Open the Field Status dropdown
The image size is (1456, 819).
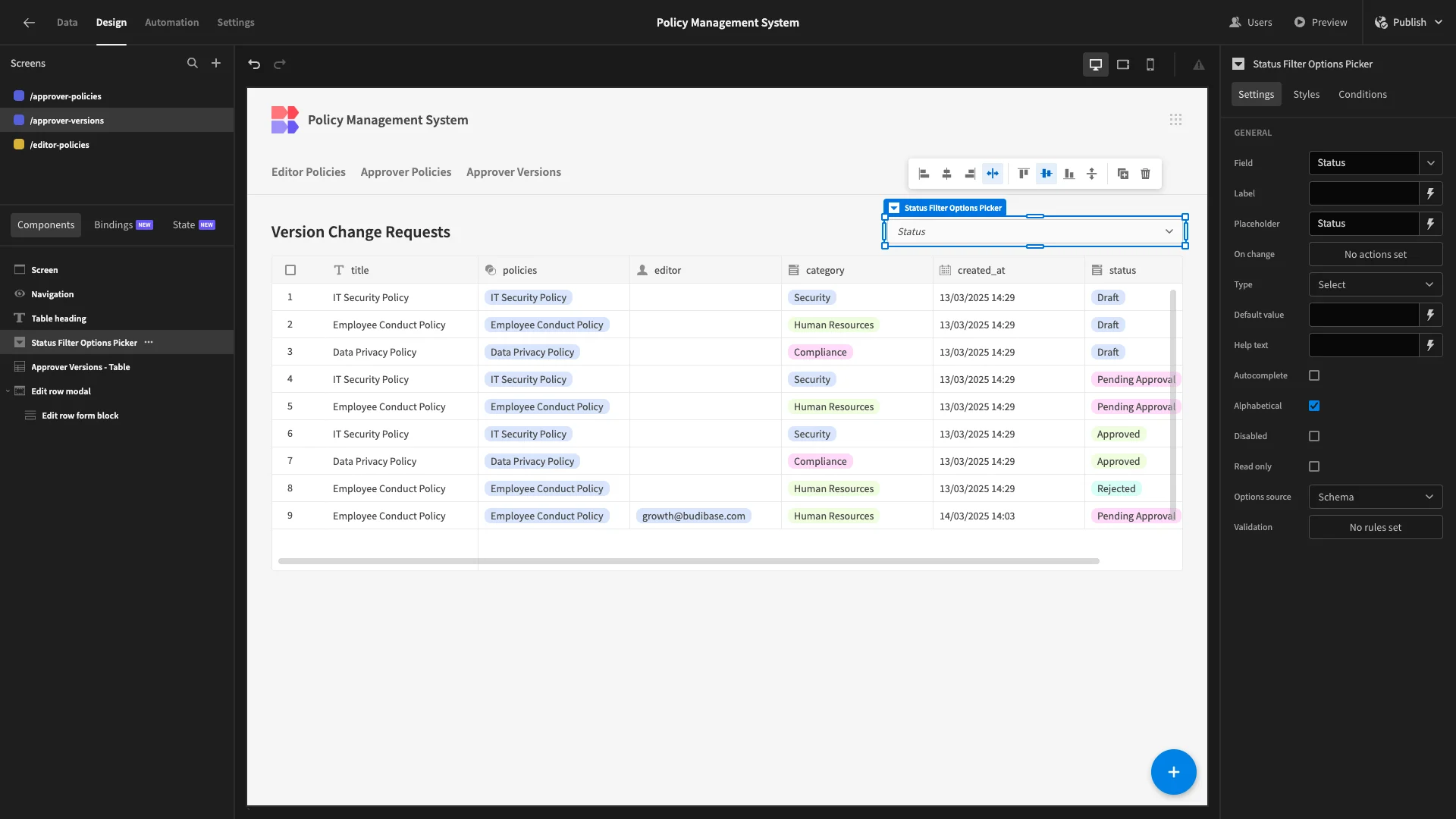pyautogui.click(x=1376, y=163)
